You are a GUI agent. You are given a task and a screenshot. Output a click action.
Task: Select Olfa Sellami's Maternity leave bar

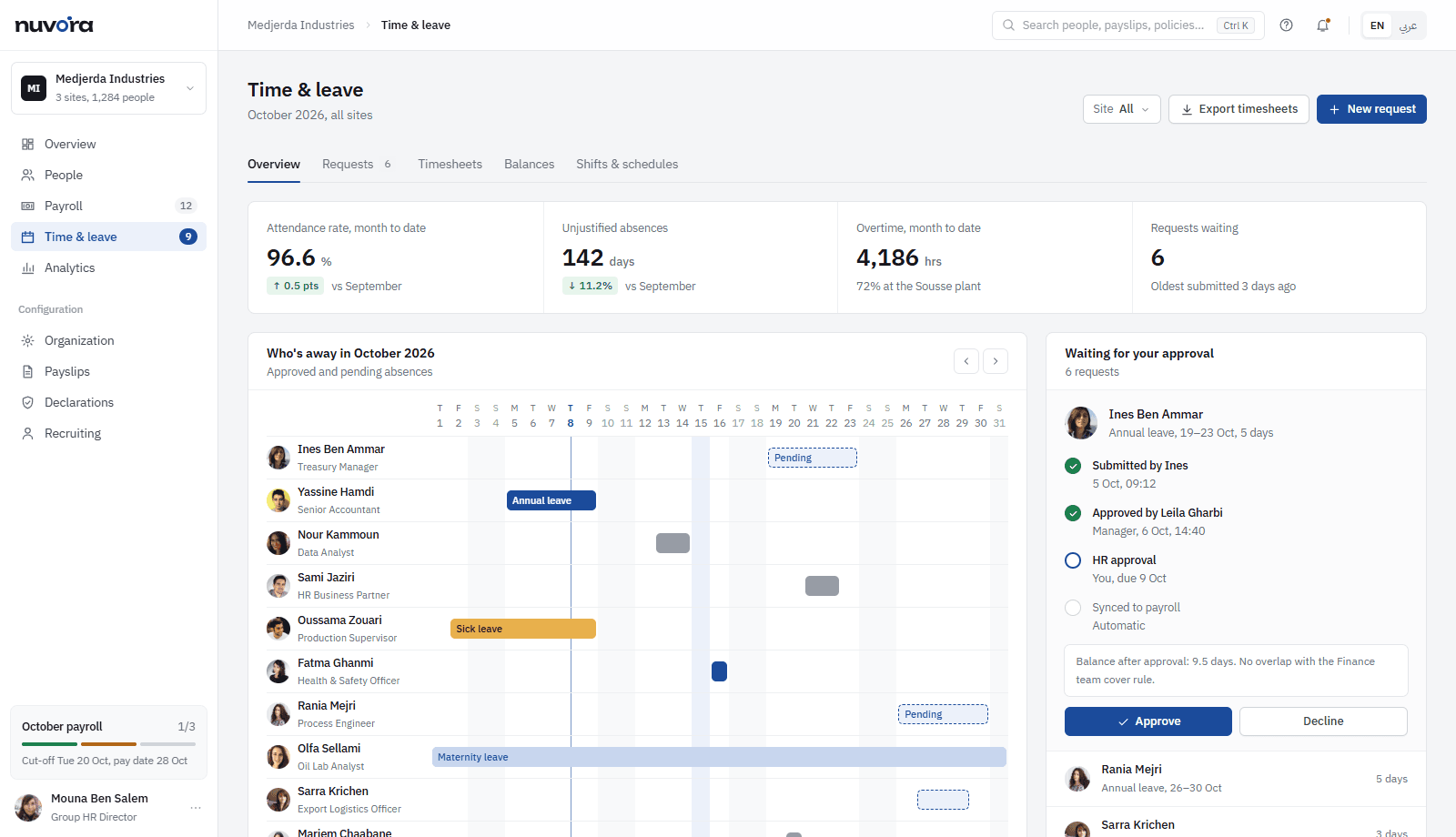click(x=719, y=757)
